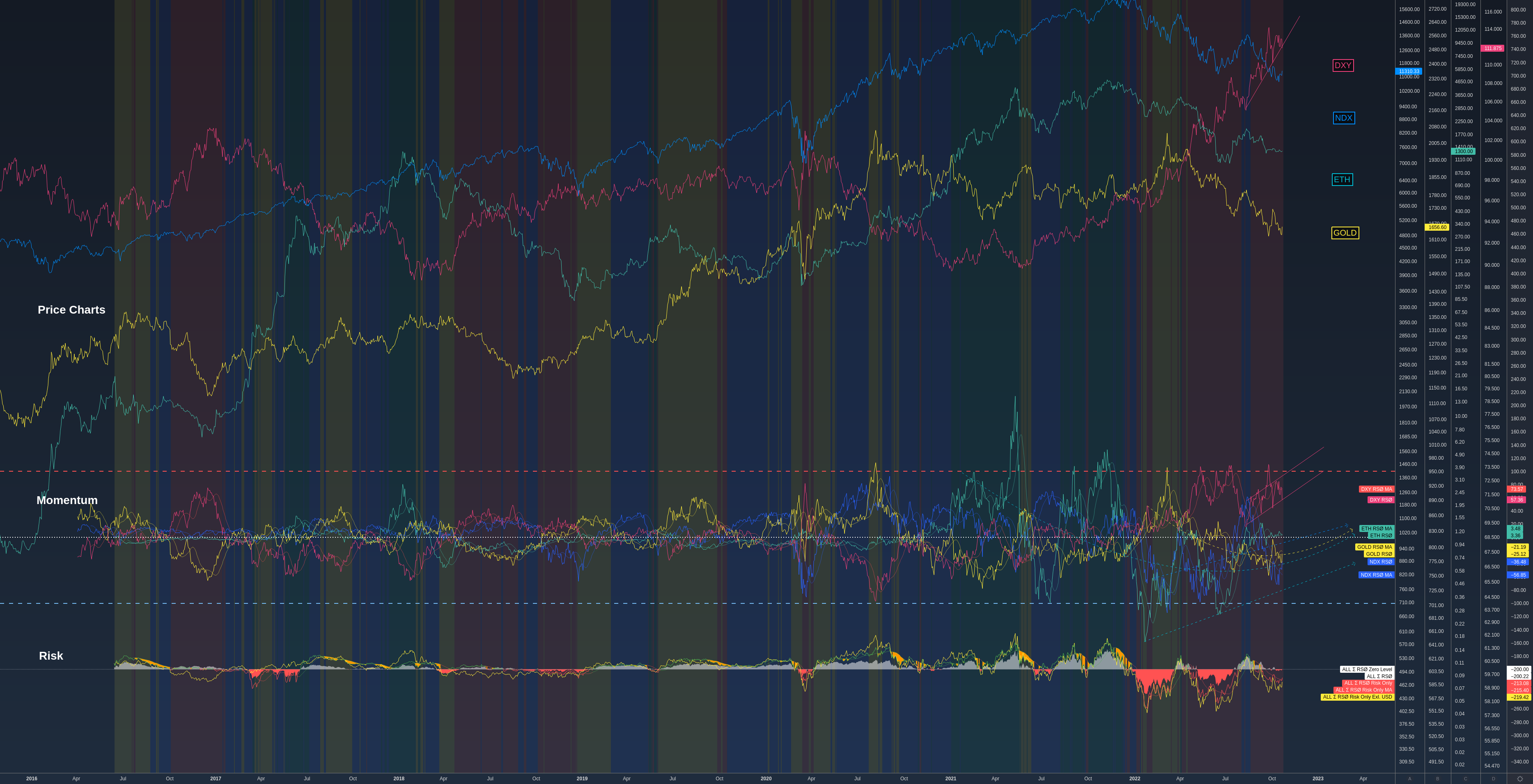This screenshot has width=1533, height=784.
Task: Click the GOLD RSØ series label
Action: (x=1378, y=554)
